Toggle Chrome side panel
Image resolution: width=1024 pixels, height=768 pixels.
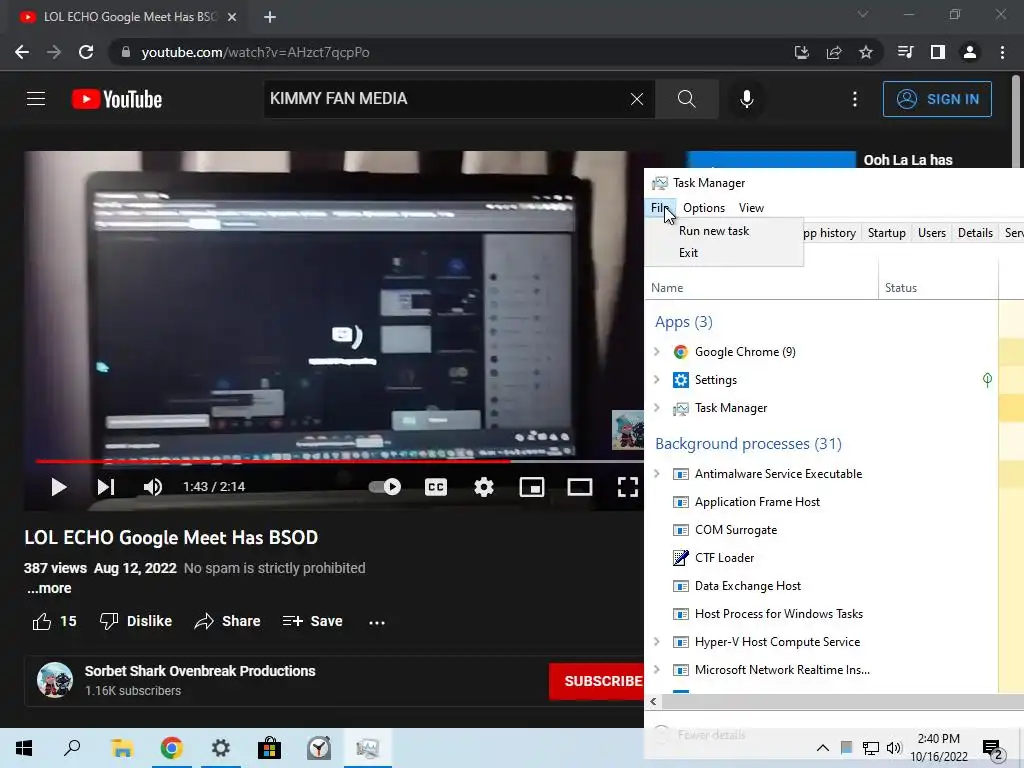(938, 52)
